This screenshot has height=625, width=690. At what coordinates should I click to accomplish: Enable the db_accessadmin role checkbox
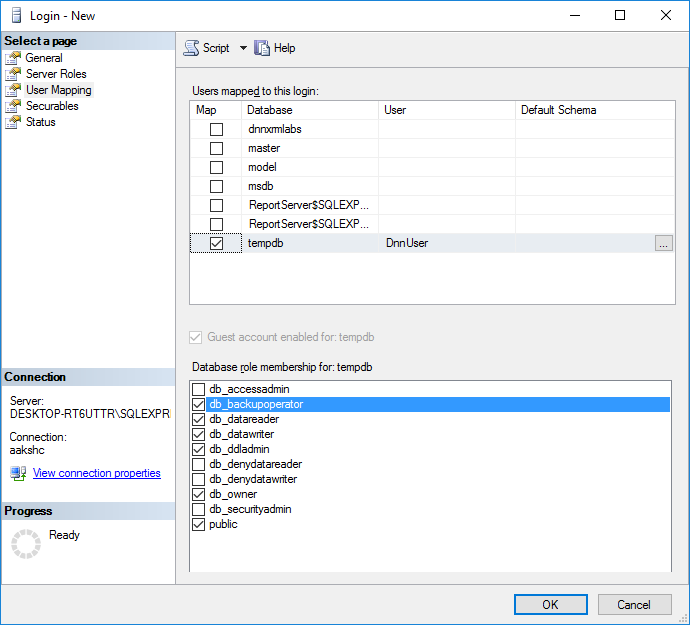pyautogui.click(x=199, y=389)
